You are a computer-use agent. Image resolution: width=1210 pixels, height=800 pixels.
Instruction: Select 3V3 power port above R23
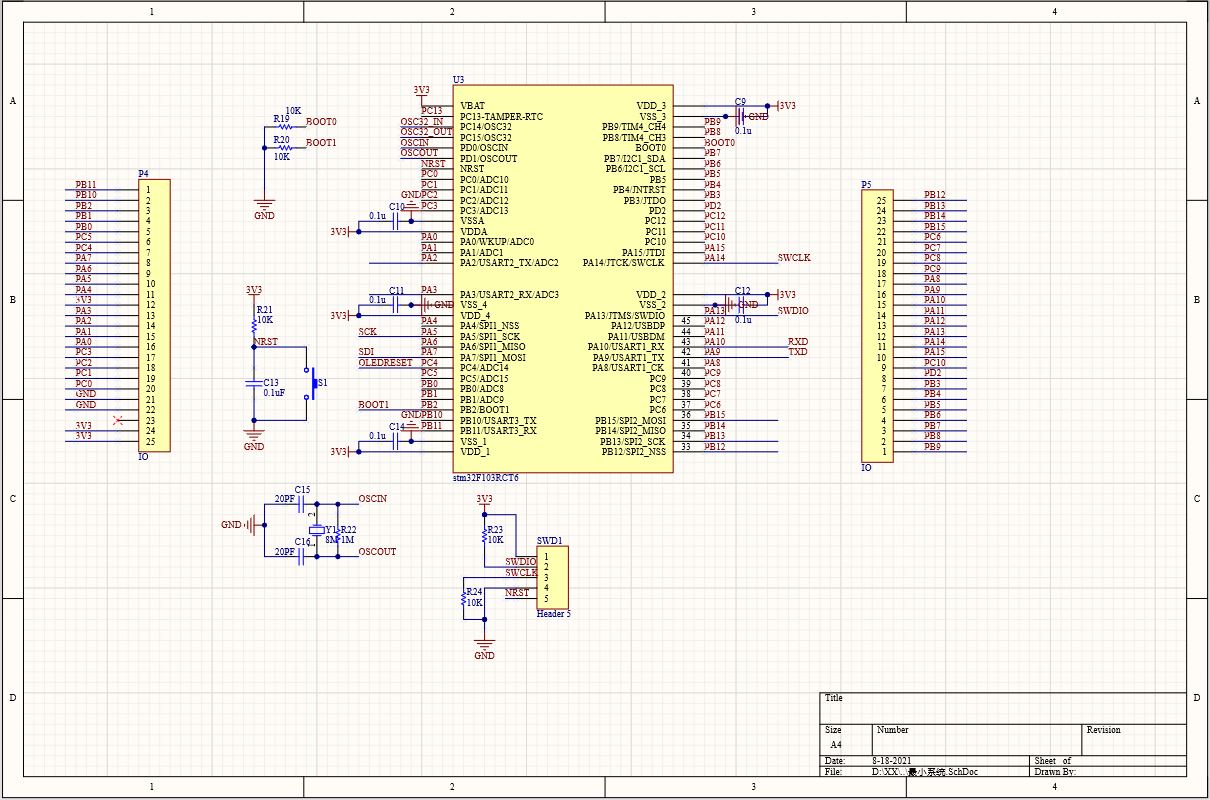(484, 502)
